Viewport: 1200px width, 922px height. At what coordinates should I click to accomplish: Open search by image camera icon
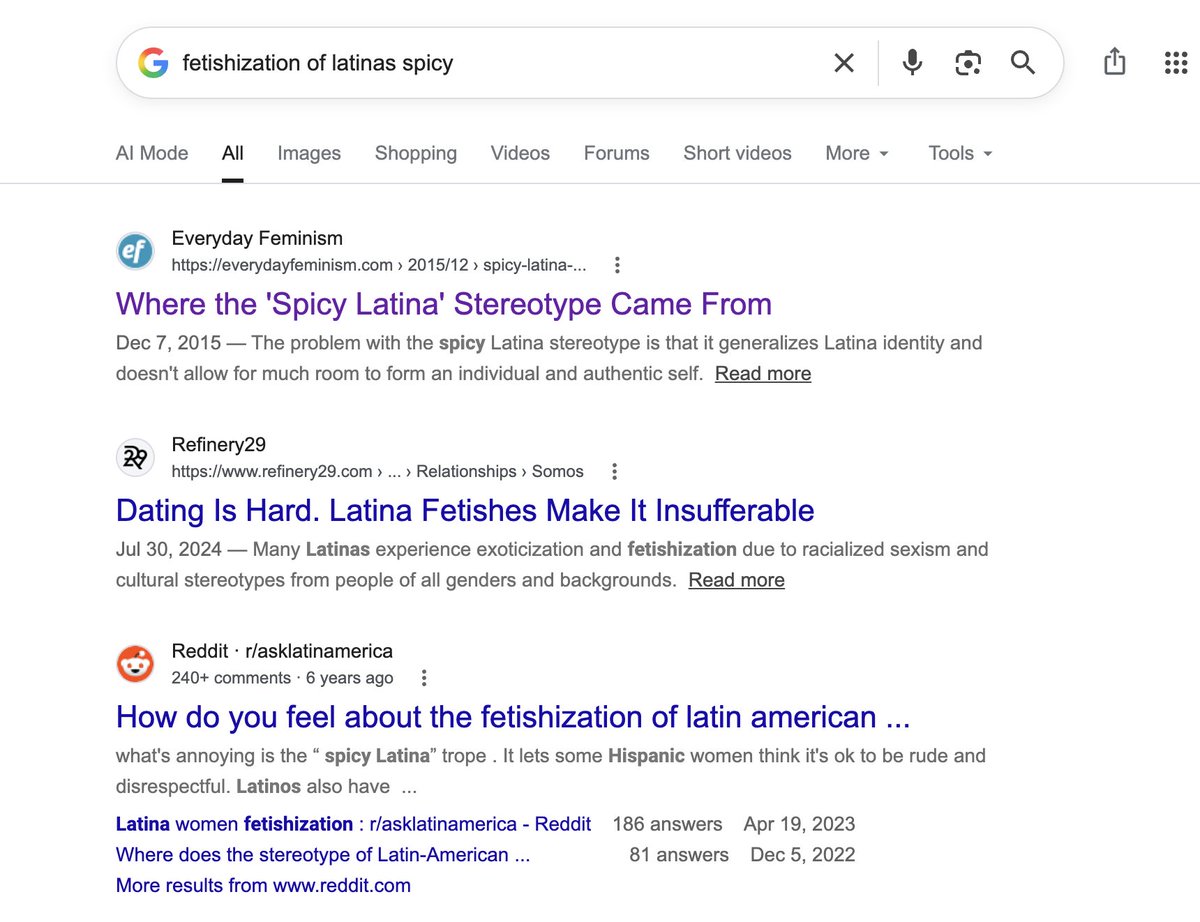[x=967, y=63]
